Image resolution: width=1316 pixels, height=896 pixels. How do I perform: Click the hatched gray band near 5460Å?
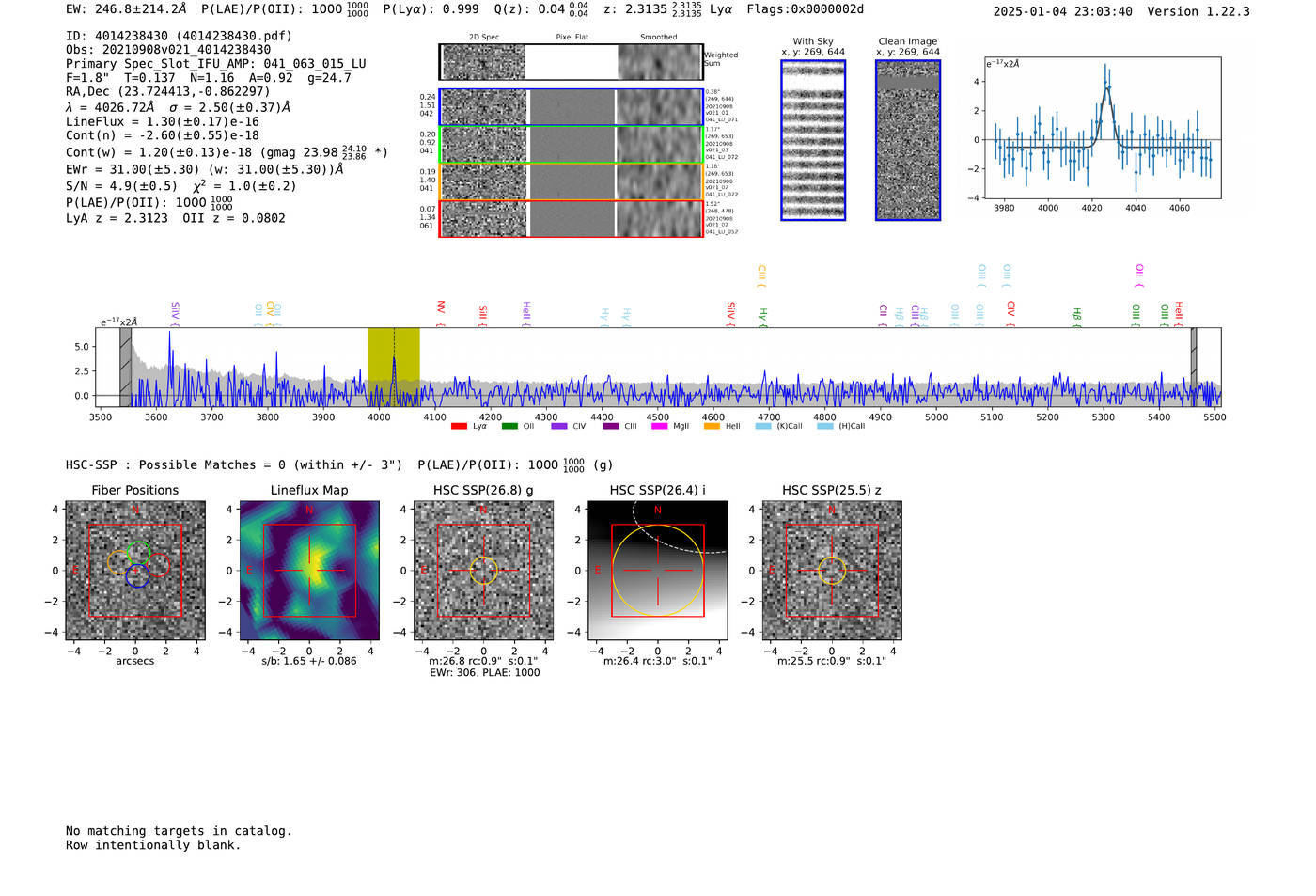[x=1194, y=368]
